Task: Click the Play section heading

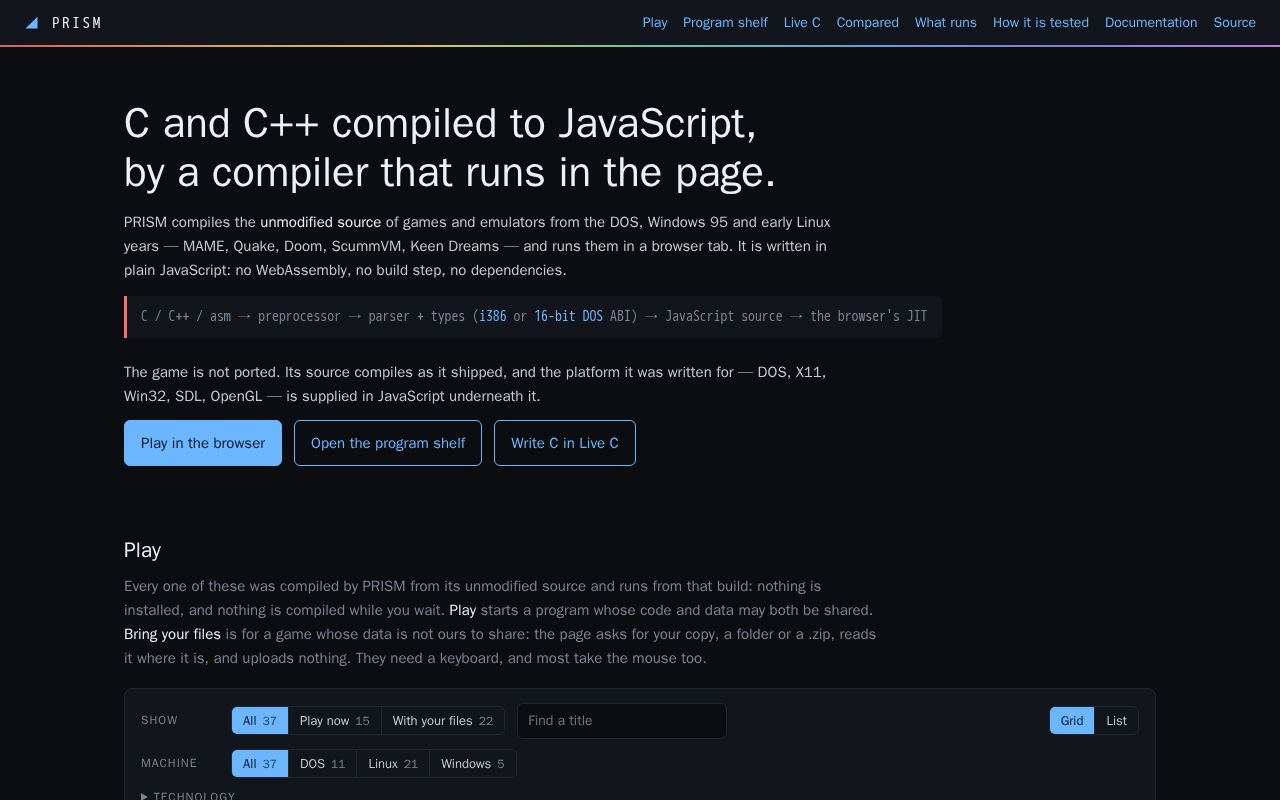Action: point(142,550)
